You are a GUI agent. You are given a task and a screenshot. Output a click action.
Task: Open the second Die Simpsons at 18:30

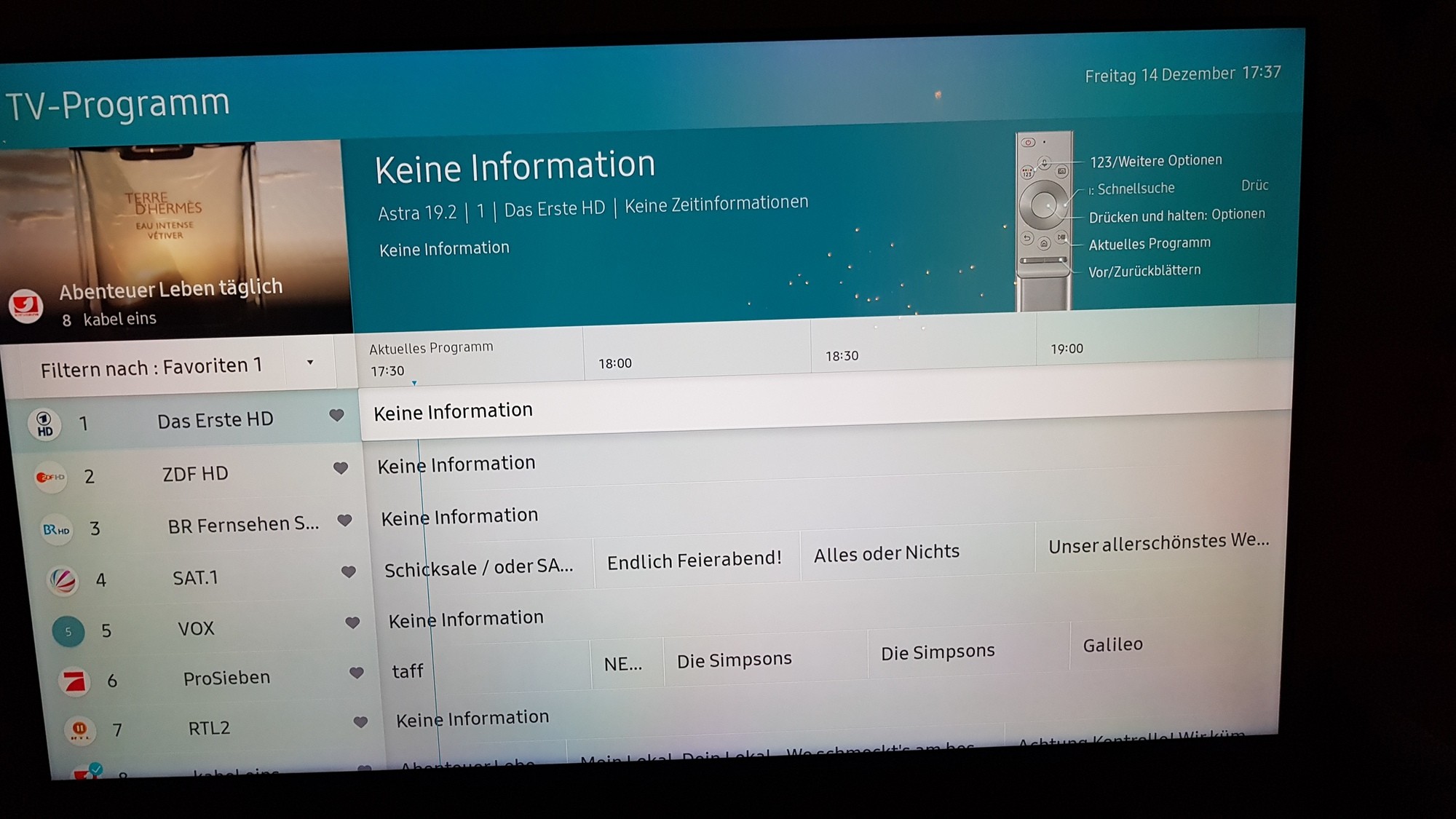tap(968, 651)
